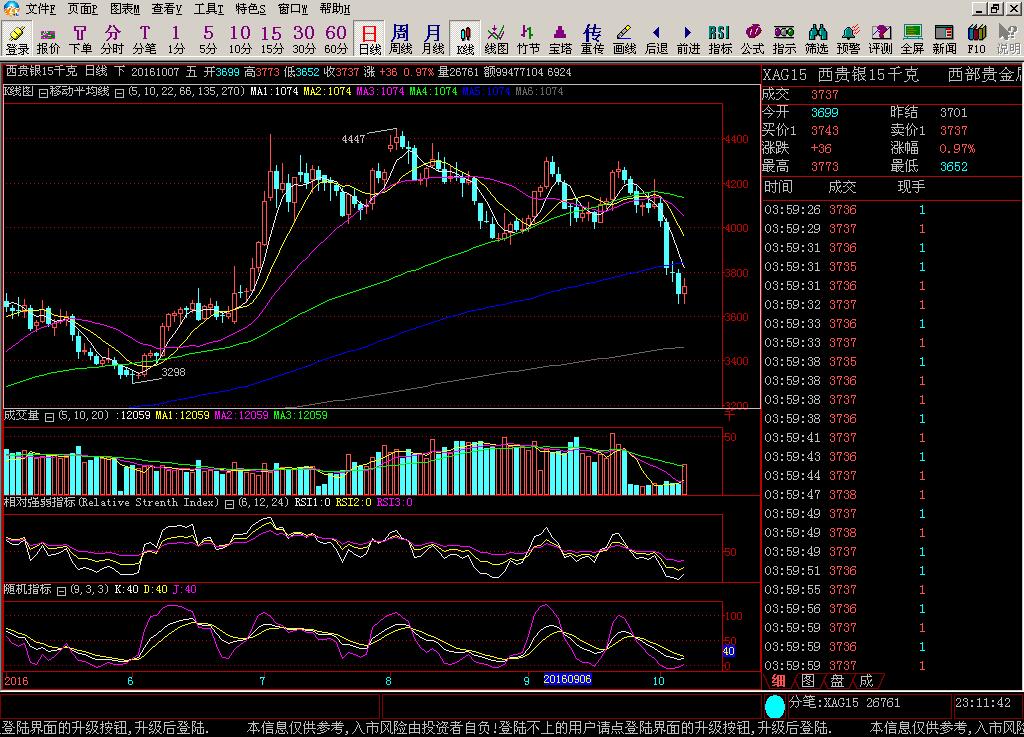Open the 报价 quotes view
Image resolution: width=1024 pixels, height=737 pixels.
click(x=48, y=39)
